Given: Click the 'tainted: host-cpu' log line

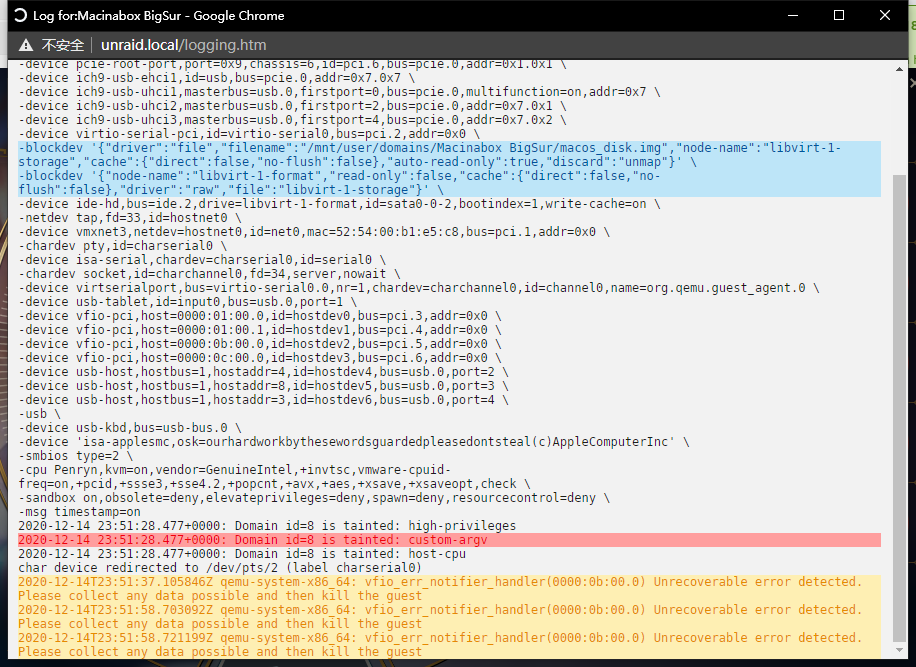Looking at the screenshot, I should tap(242, 554).
